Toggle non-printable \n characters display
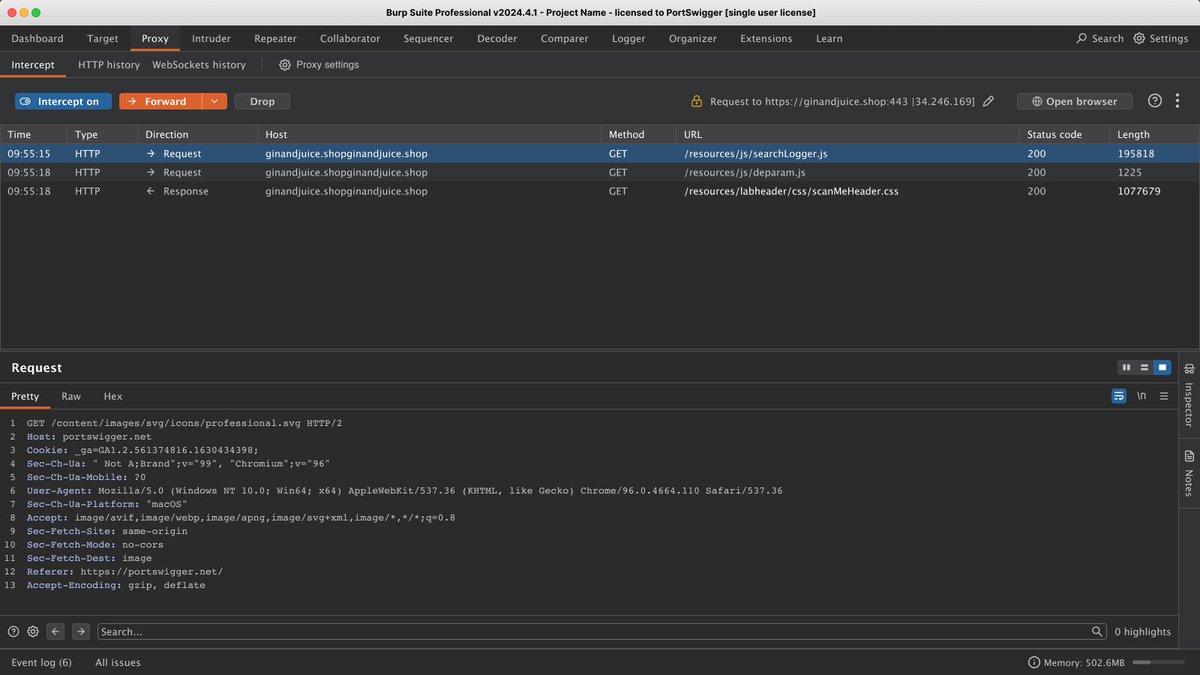The width and height of the screenshot is (1200, 675). pos(1141,396)
